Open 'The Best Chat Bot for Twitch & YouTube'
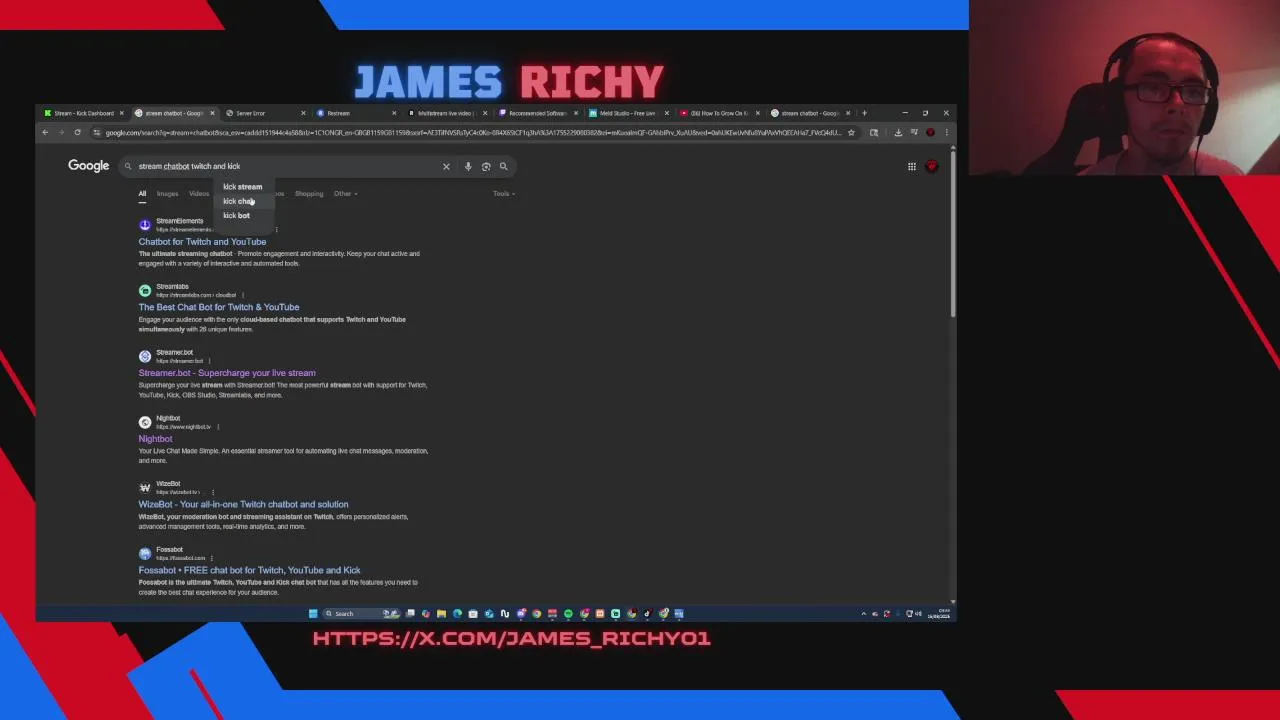 click(x=219, y=307)
